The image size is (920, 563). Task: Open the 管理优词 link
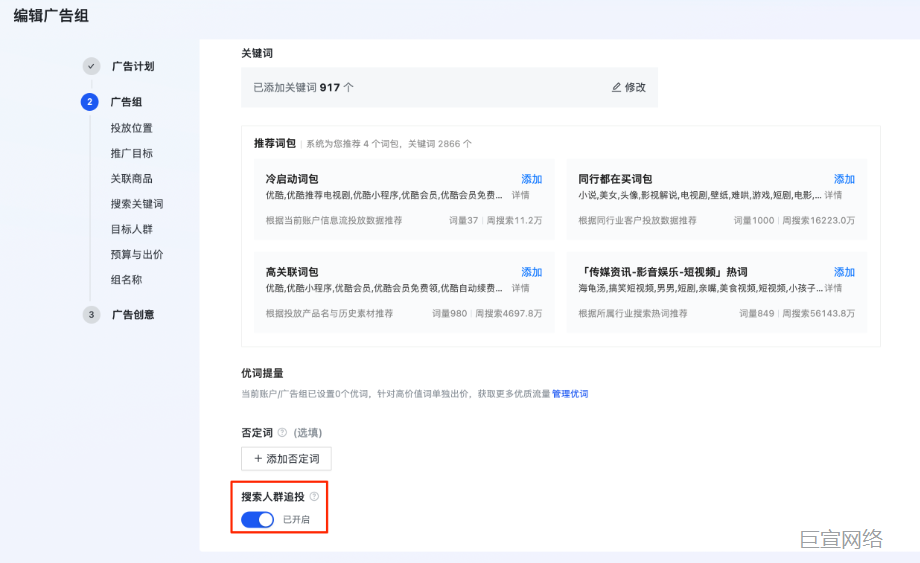(x=570, y=394)
